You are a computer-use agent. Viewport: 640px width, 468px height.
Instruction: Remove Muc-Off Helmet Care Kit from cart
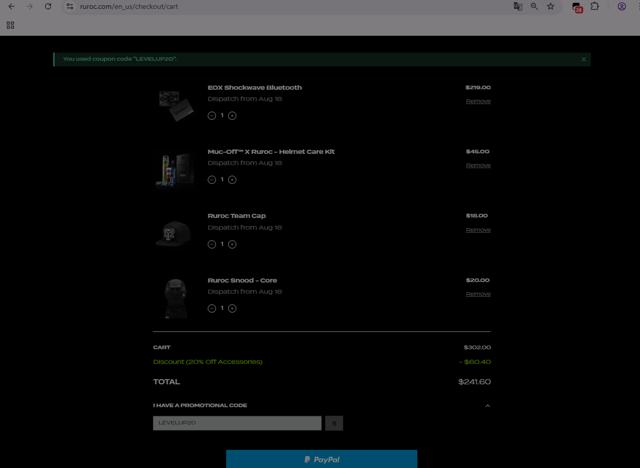pos(478,165)
